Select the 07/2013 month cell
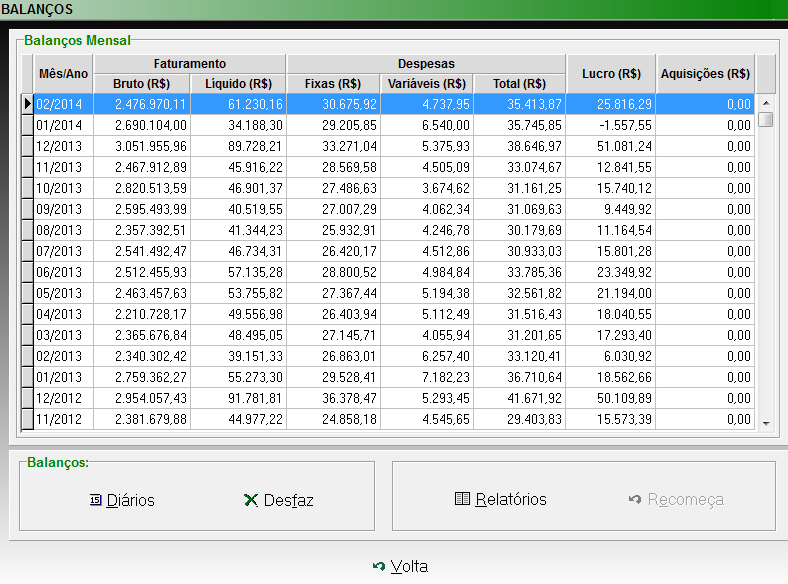This screenshot has height=584, width=788. [x=63, y=251]
